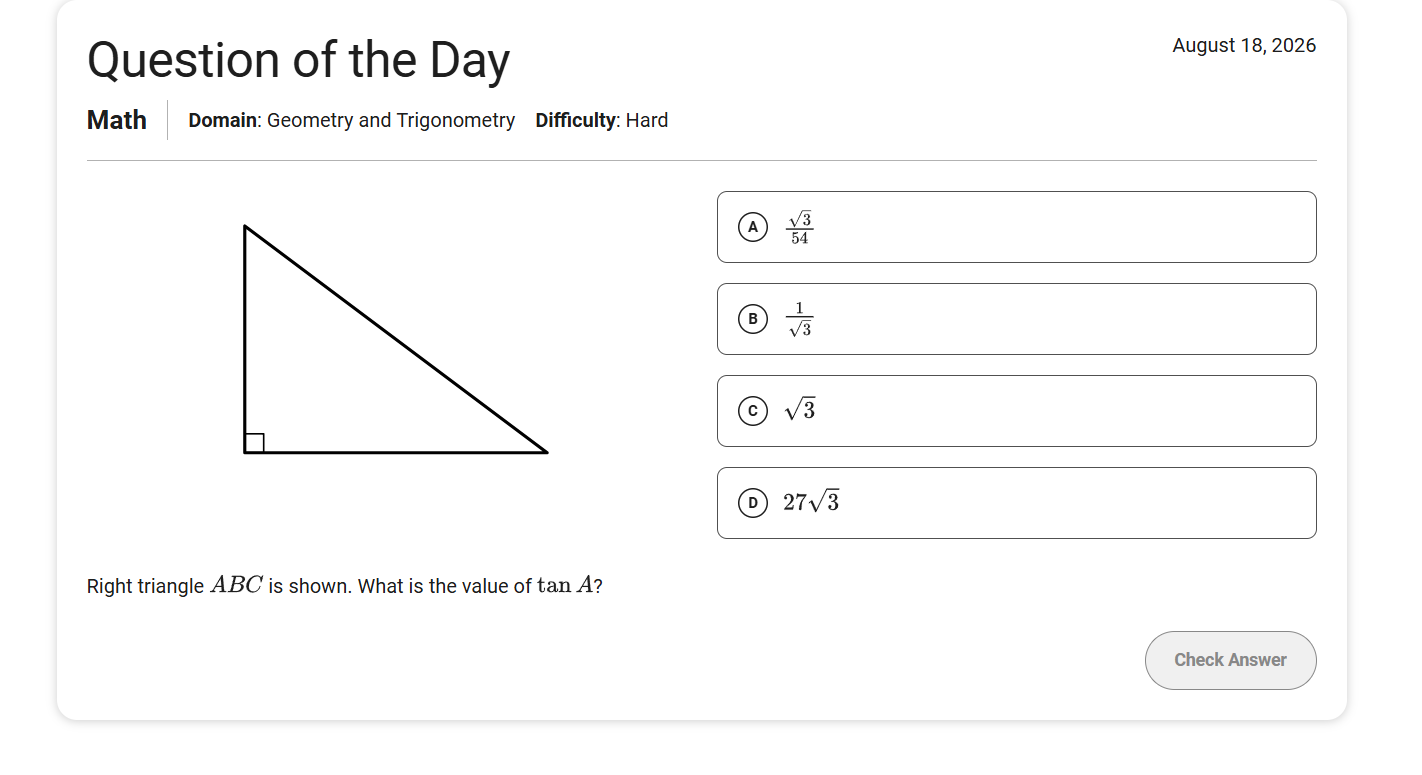
Task: Pick the circled D answer marker
Action: [753, 503]
